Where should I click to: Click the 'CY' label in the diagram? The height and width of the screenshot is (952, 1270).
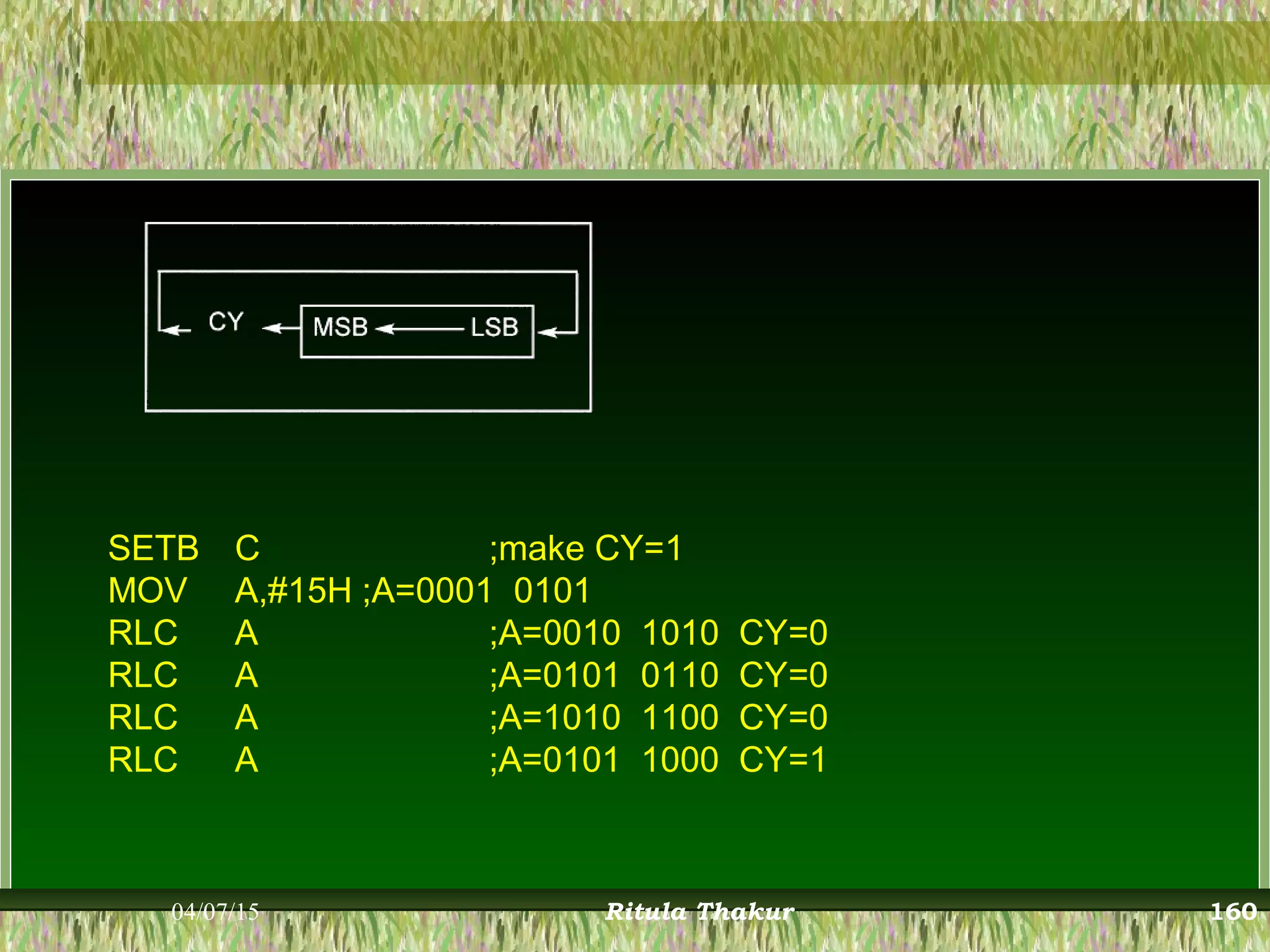[226, 322]
